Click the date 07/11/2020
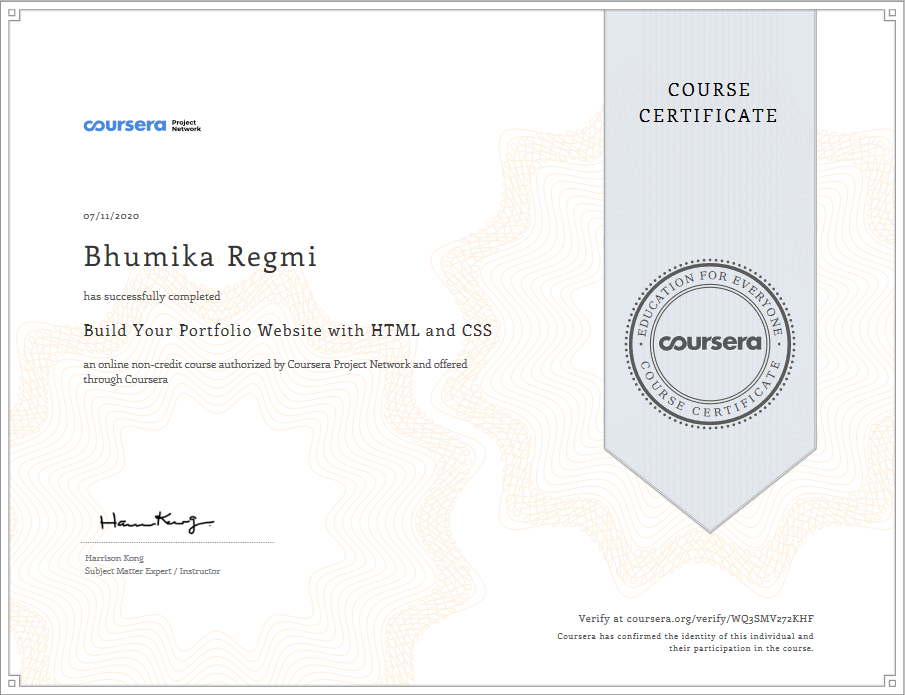 (111, 216)
